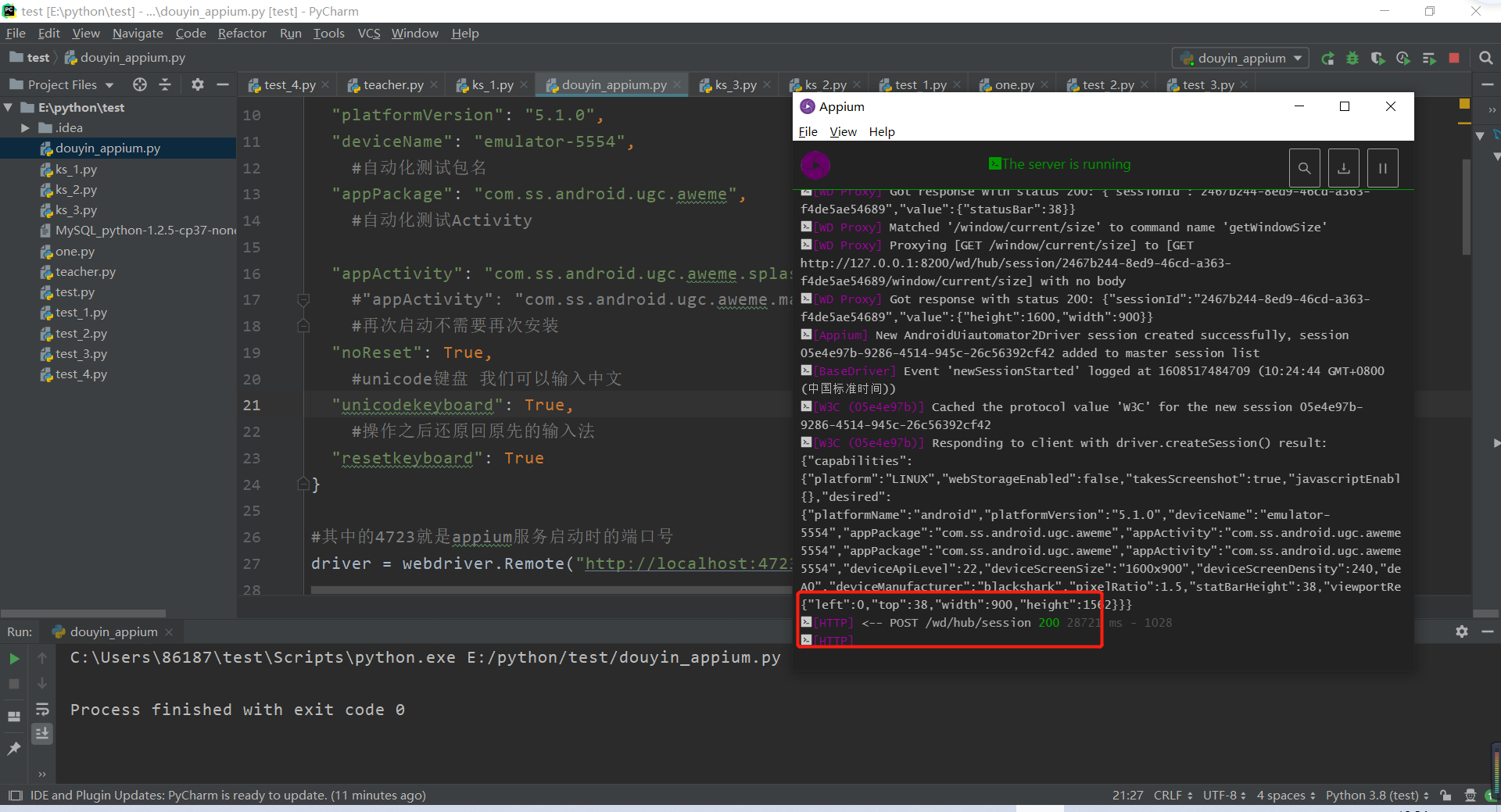1501x812 pixels.
Task: Click the Project panel horizontal scrollbar
Action: (84, 613)
